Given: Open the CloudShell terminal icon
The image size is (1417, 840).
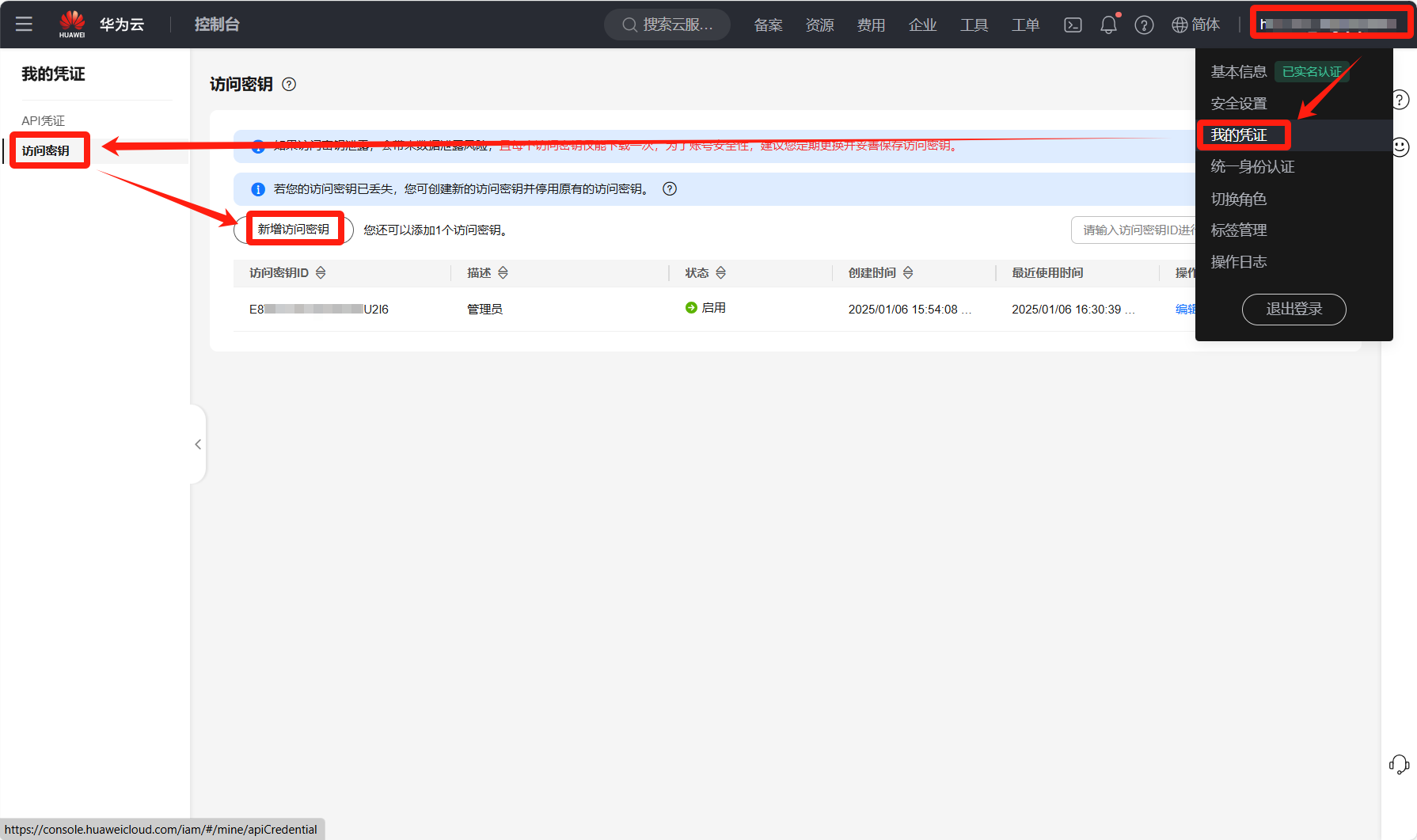Looking at the screenshot, I should pos(1073,25).
